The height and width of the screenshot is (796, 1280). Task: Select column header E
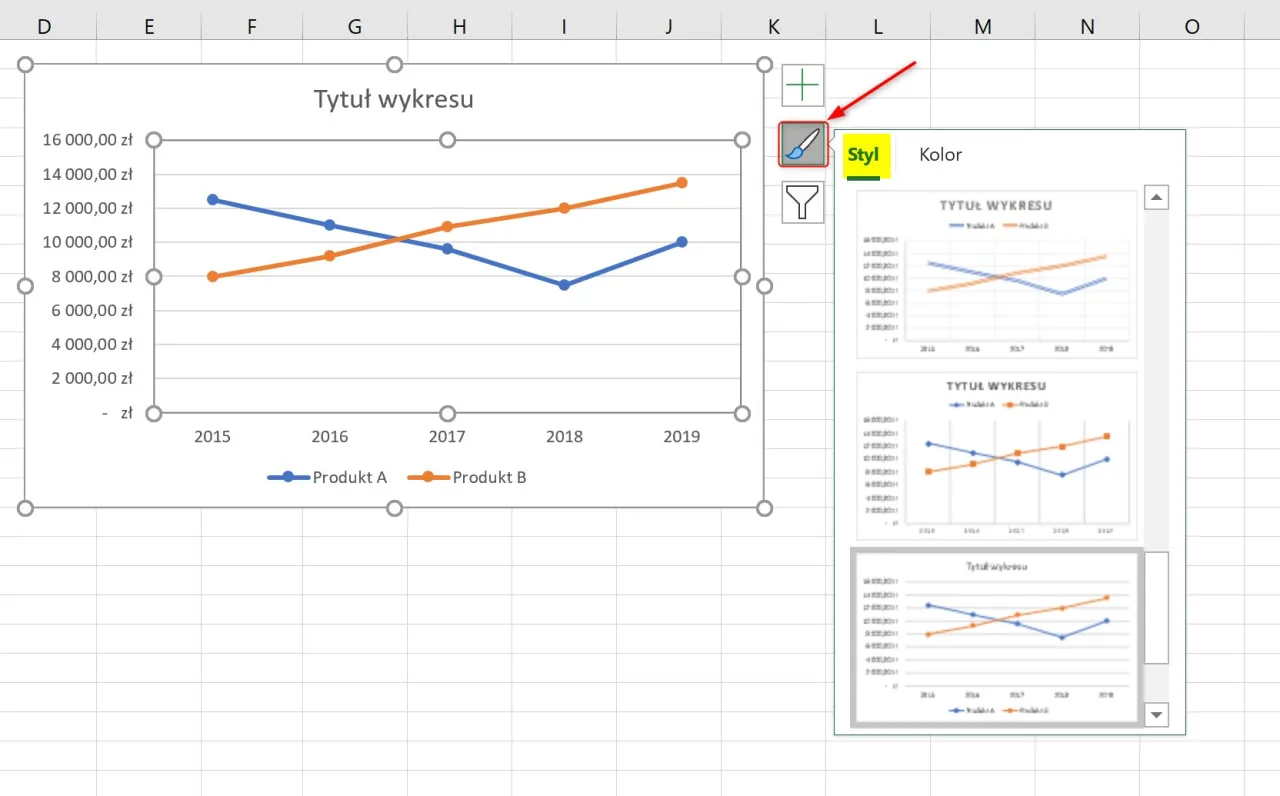click(x=149, y=27)
